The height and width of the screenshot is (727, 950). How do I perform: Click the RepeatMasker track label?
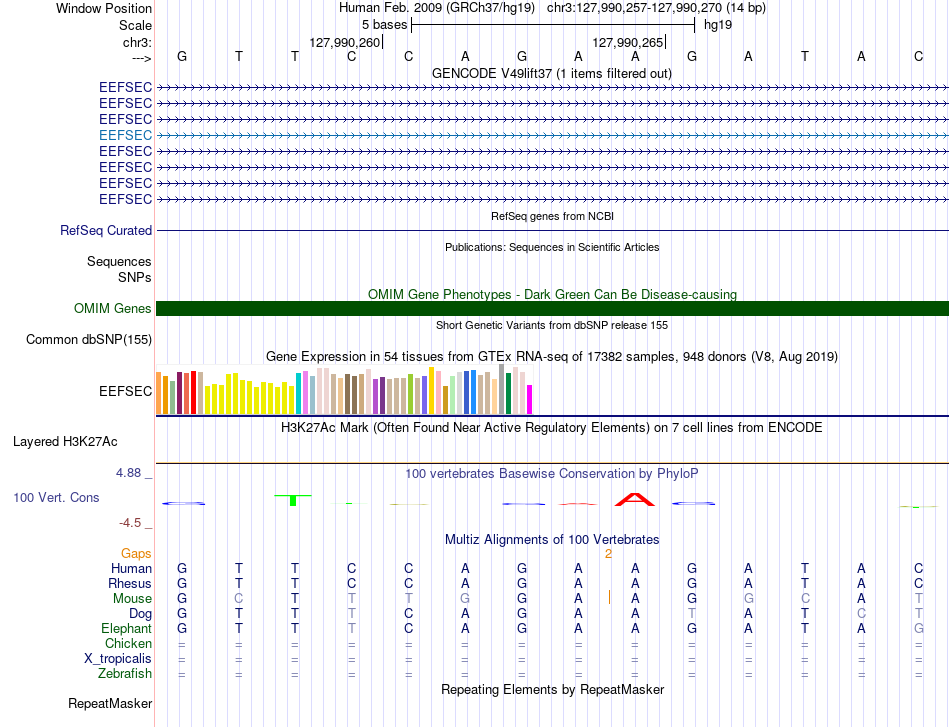pos(110,703)
